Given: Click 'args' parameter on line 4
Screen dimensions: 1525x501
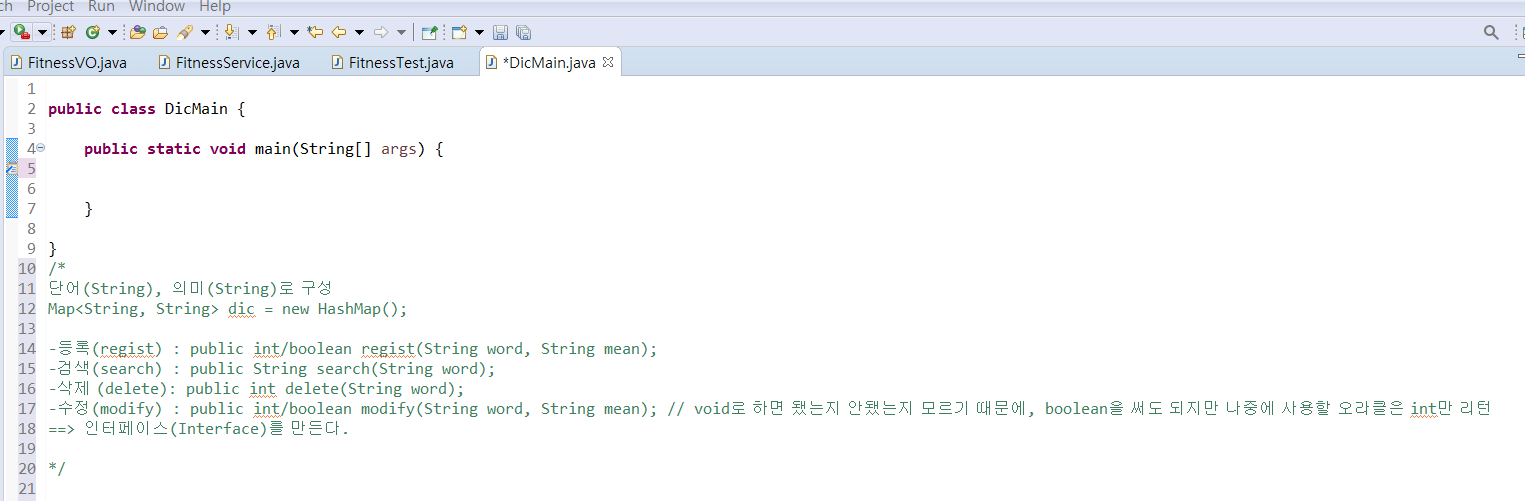Looking at the screenshot, I should [399, 149].
